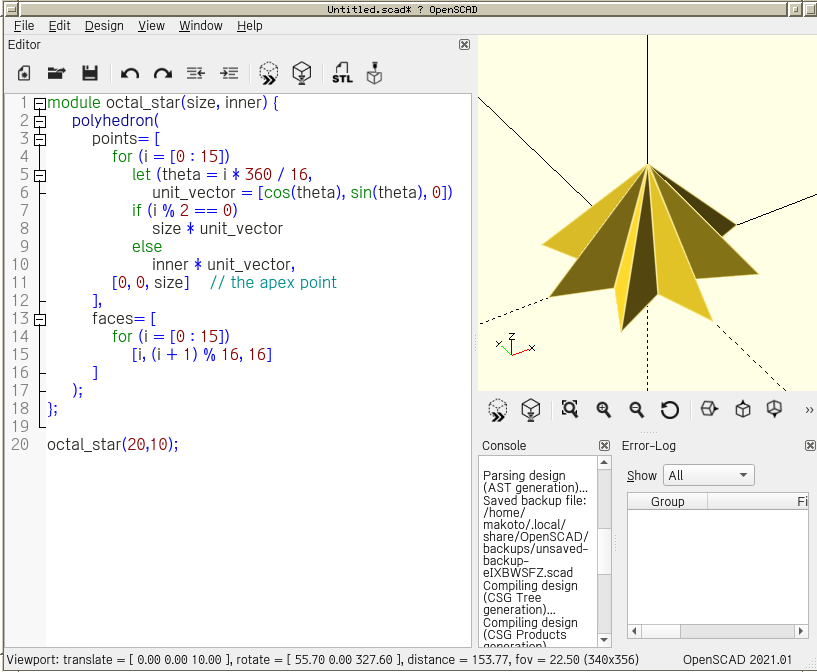Open the Show All dropdown in Error-Log
The width and height of the screenshot is (817, 672).
click(709, 475)
